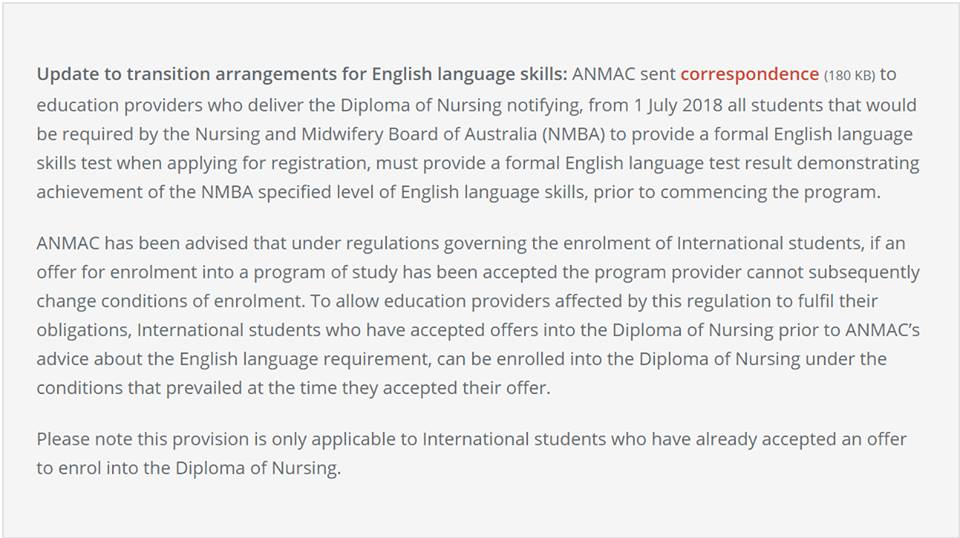Click 'ANMAC's' at end of fourth line

pyautogui.click(x=882, y=330)
